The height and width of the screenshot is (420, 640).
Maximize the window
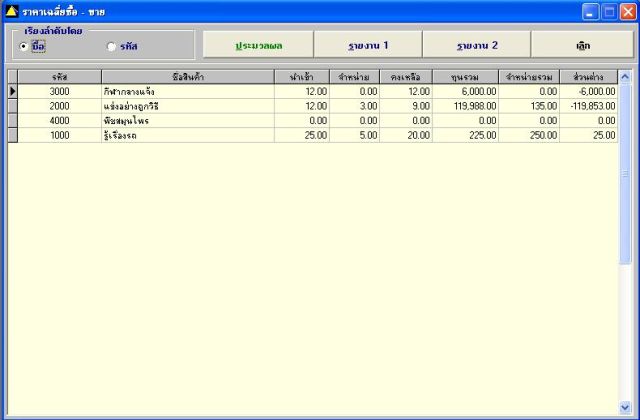(609, 12)
